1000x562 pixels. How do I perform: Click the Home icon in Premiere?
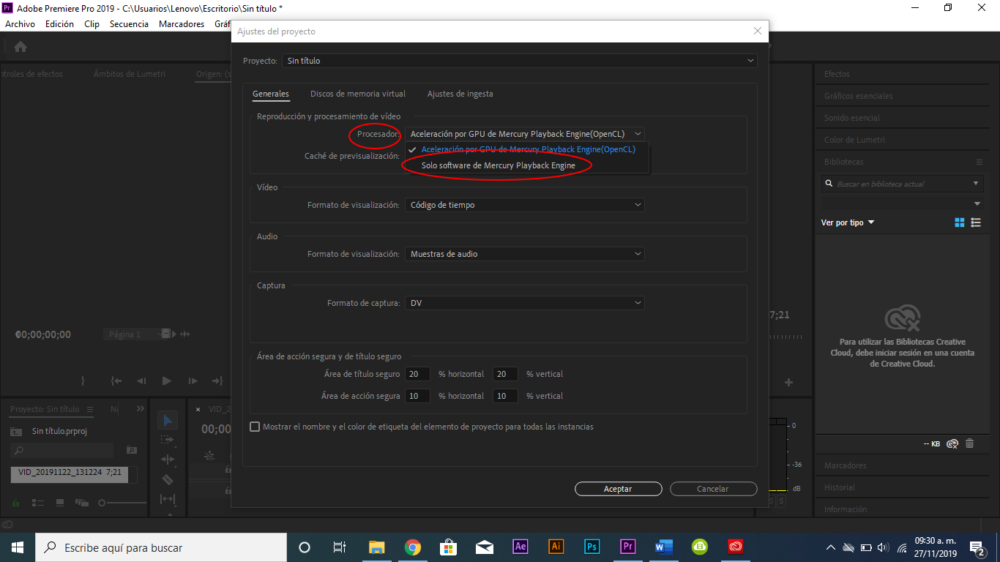tap(20, 47)
